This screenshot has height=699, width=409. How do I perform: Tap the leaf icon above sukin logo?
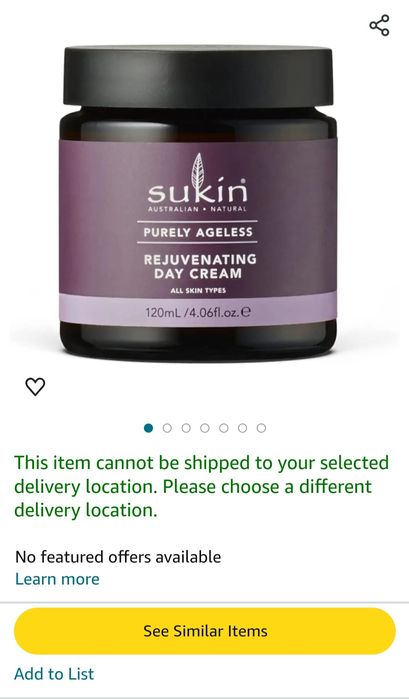198,168
